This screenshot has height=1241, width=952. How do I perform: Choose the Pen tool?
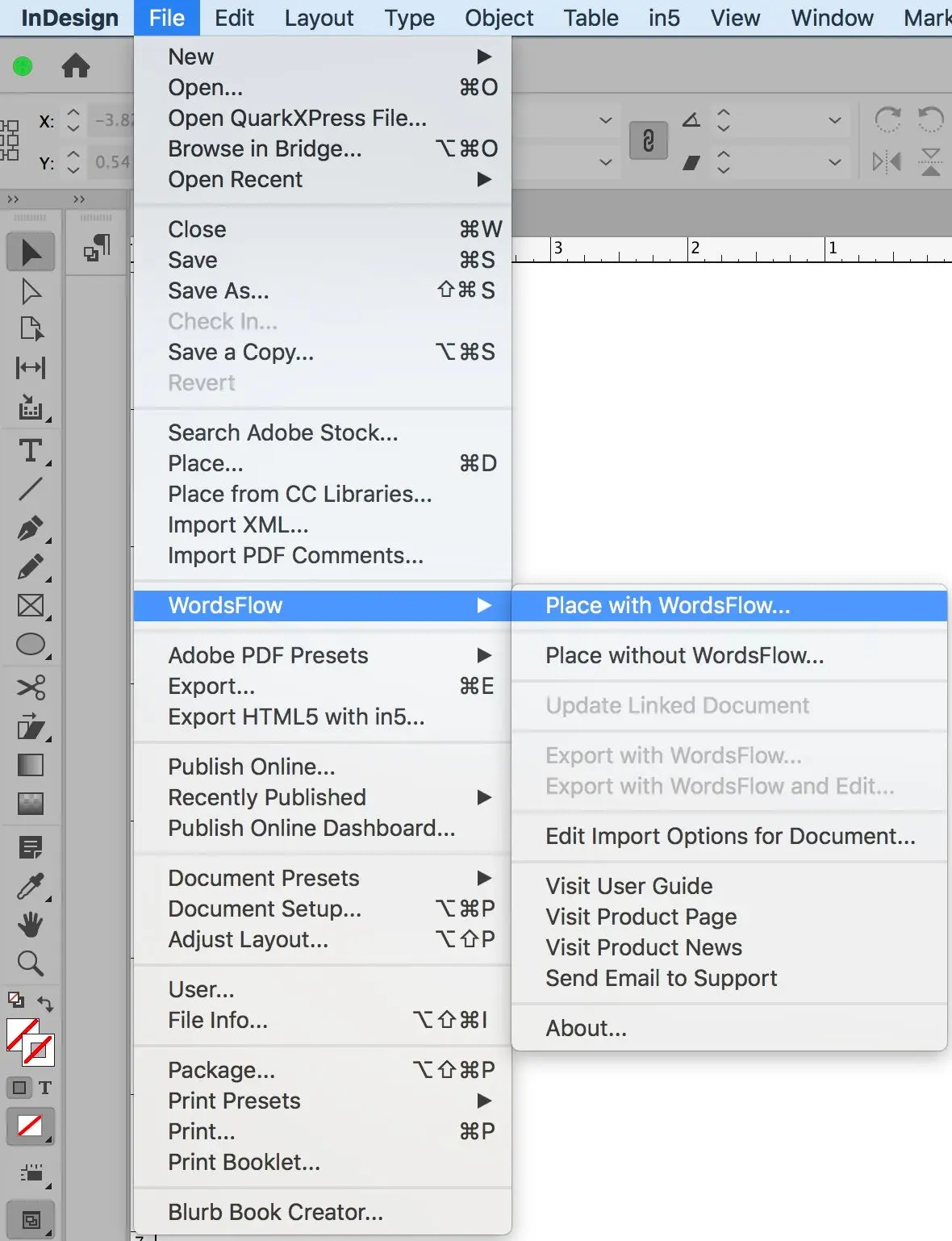31,529
